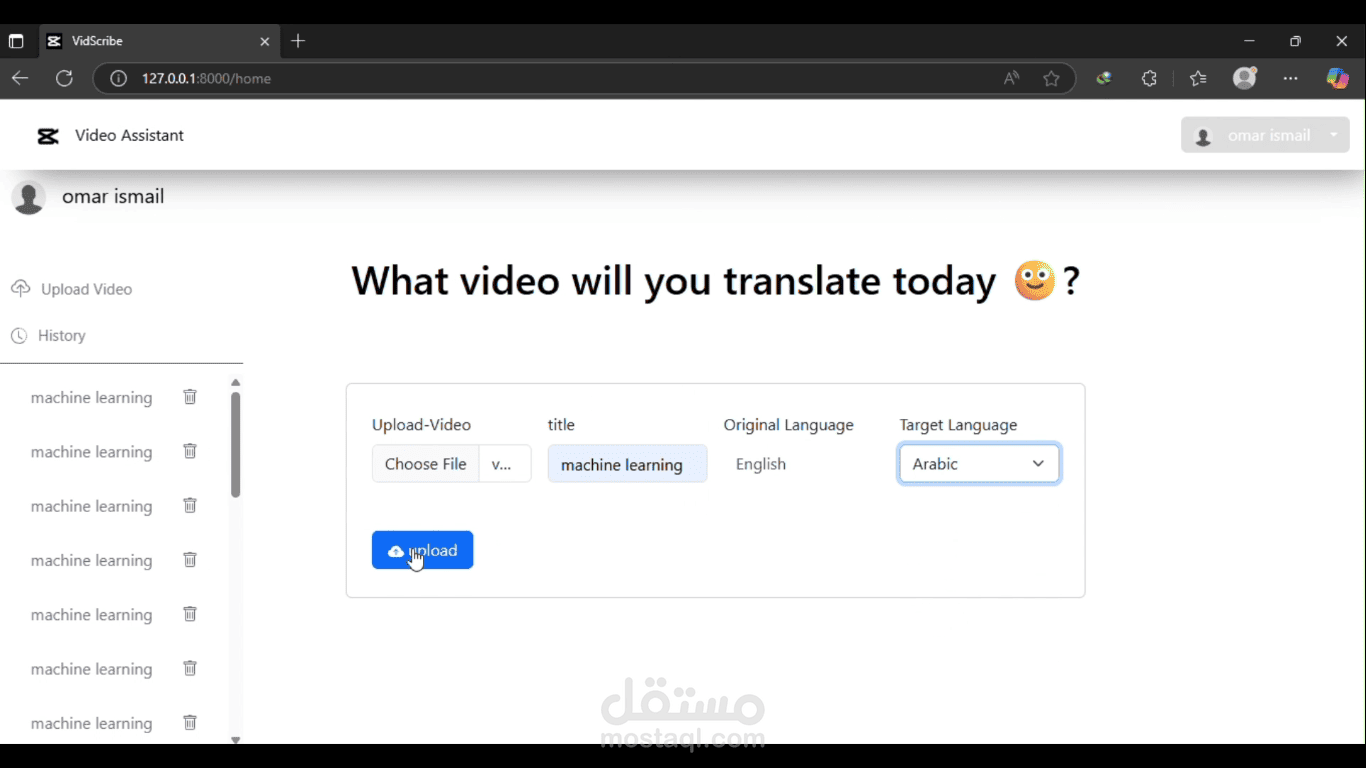
Task: Click the Choose File button
Action: 426,464
